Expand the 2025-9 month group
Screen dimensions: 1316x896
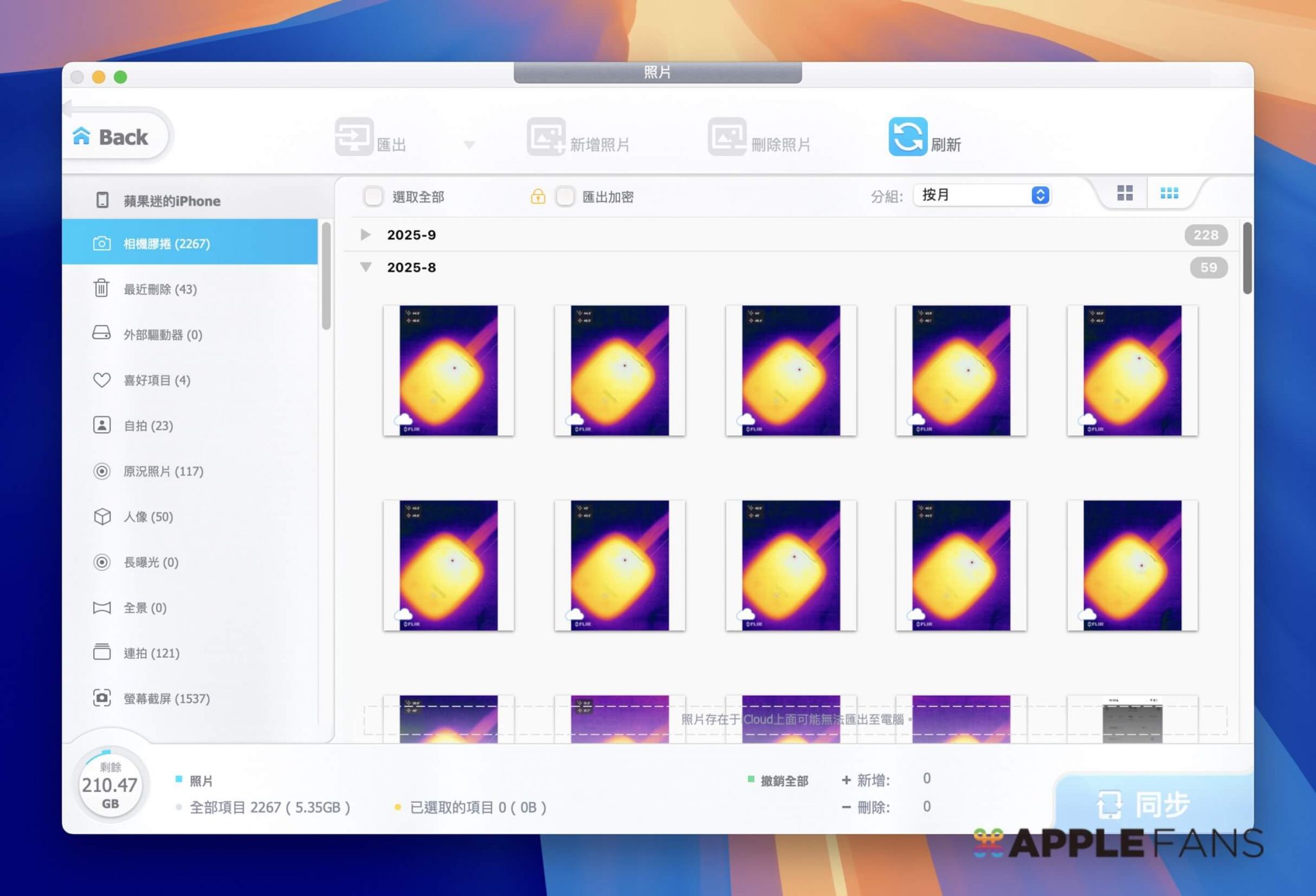coord(366,234)
